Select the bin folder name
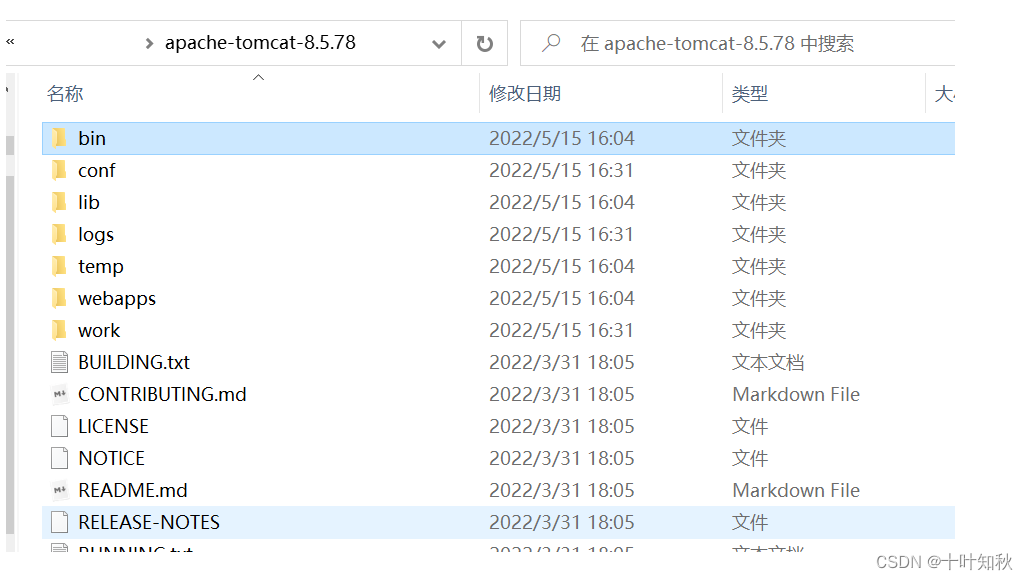The height and width of the screenshot is (580, 1028). 92,138
